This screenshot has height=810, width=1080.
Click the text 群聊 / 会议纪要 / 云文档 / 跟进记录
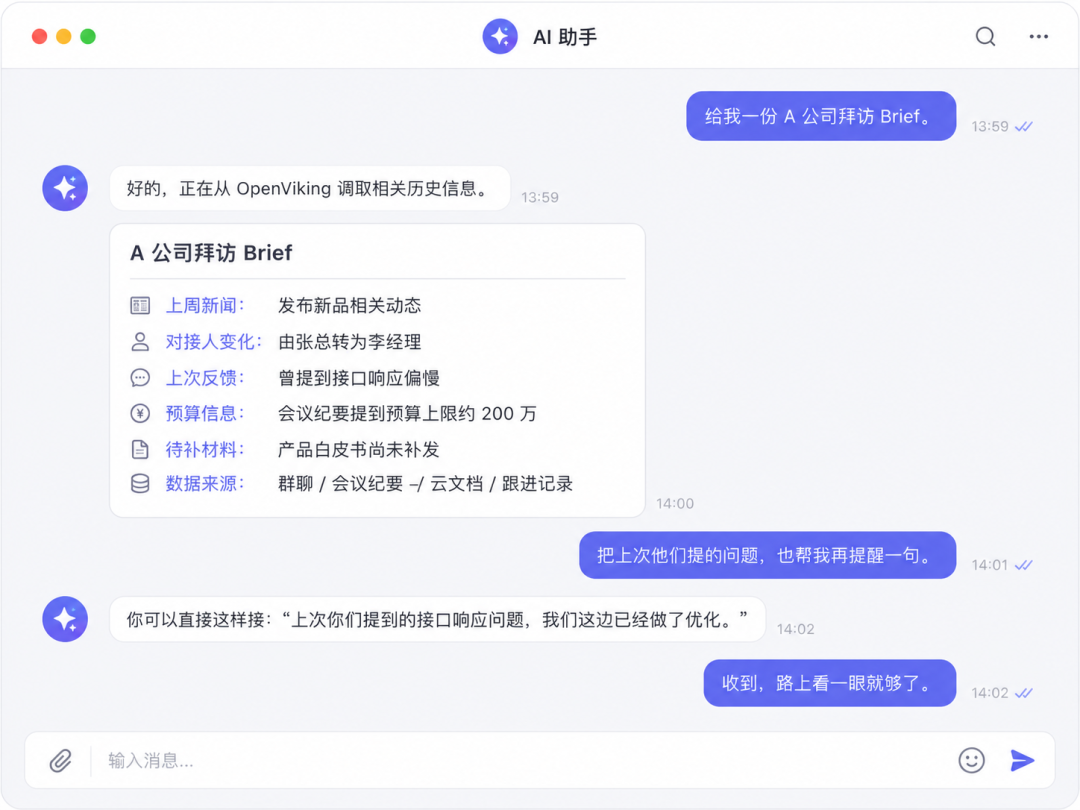click(x=425, y=484)
